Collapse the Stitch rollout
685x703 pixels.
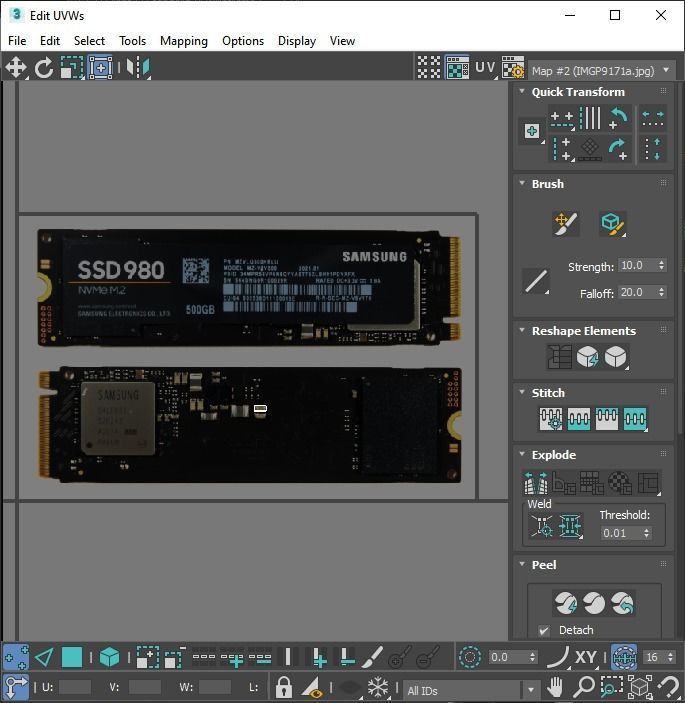522,392
